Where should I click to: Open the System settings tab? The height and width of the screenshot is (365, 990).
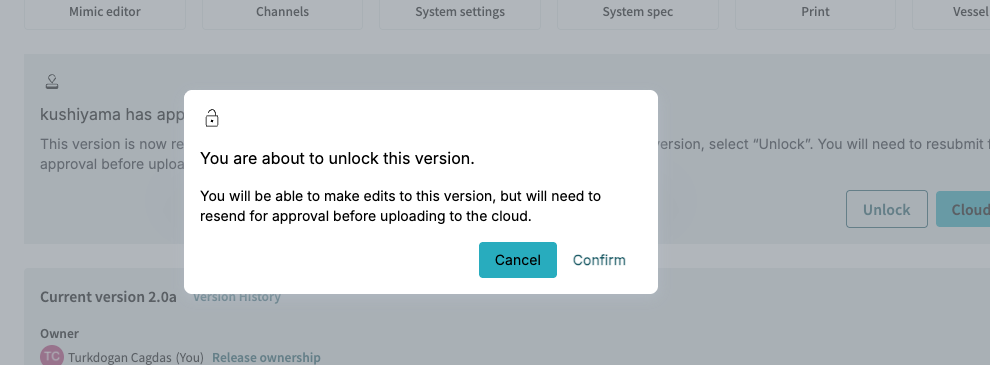click(x=460, y=12)
